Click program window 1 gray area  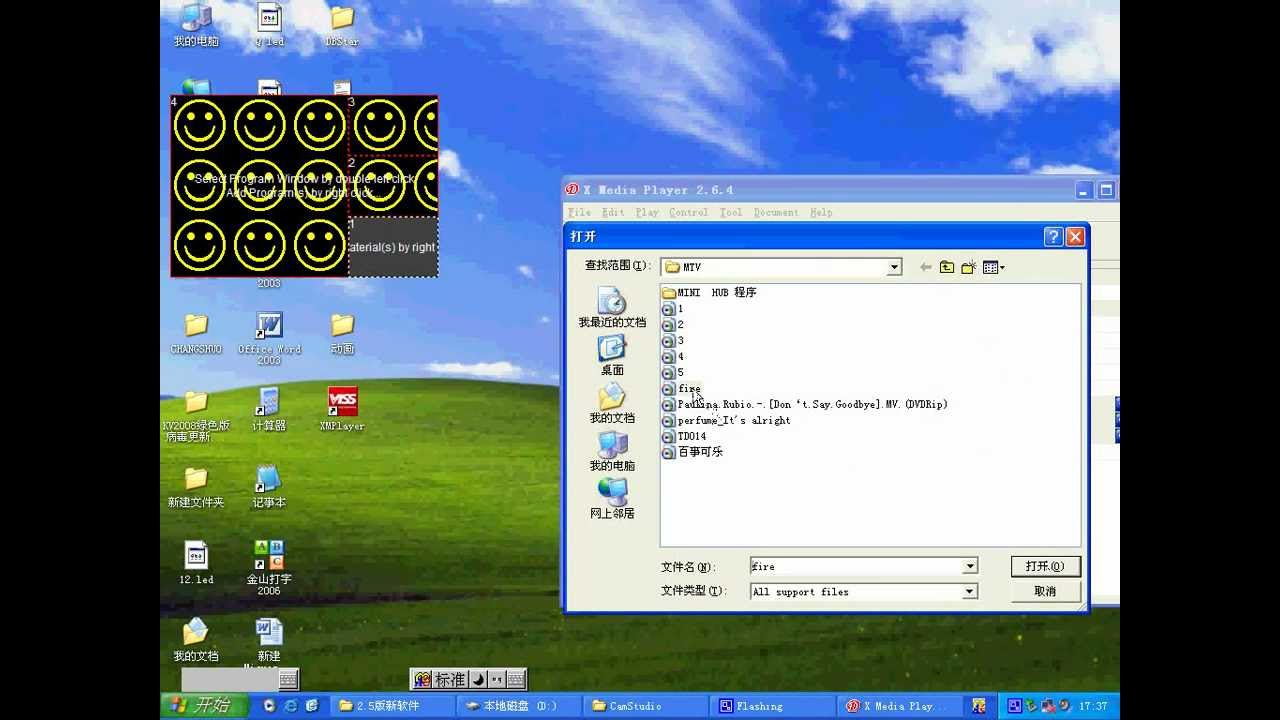(393, 247)
